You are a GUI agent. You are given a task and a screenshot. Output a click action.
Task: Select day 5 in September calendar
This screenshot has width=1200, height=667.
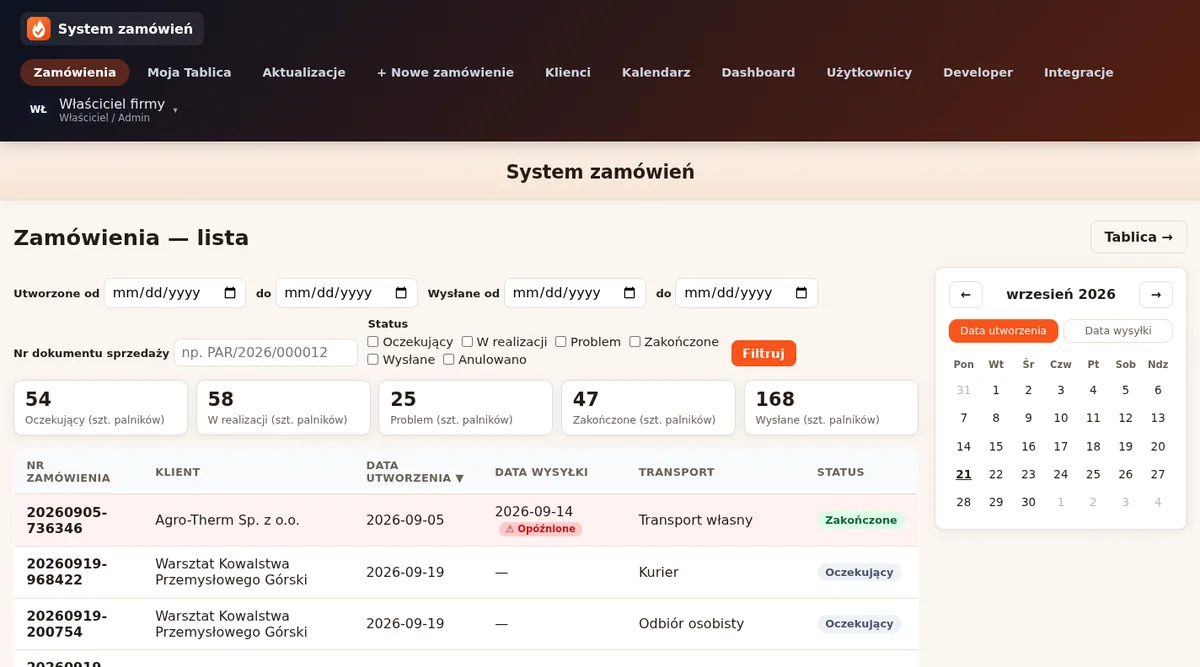(1126, 390)
